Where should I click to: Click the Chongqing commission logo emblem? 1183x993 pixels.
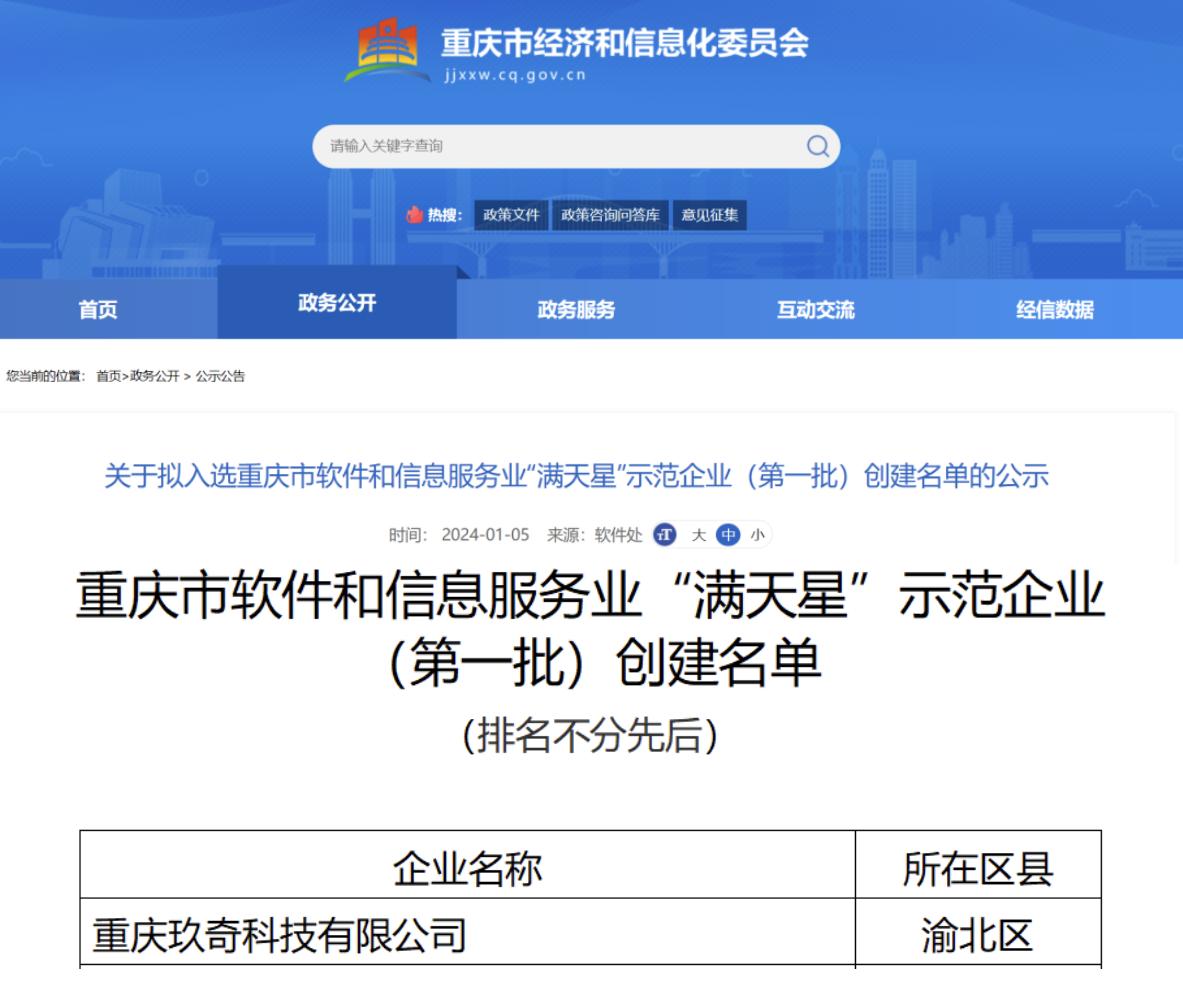click(x=387, y=50)
